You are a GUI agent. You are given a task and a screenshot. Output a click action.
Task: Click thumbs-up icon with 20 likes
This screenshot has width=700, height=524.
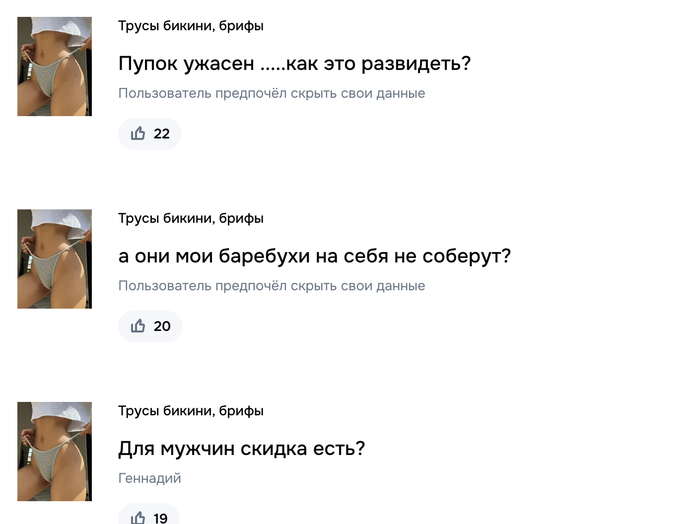pos(138,326)
